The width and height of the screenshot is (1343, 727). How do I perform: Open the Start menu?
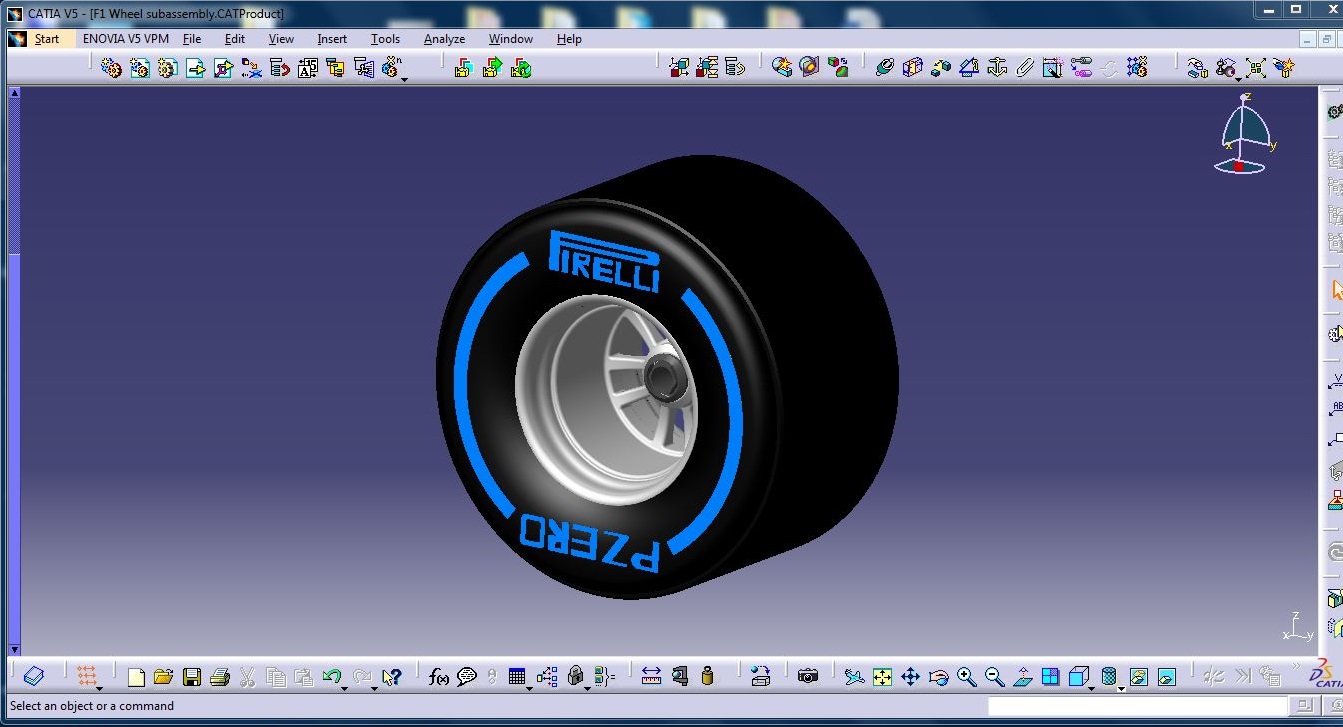47,39
